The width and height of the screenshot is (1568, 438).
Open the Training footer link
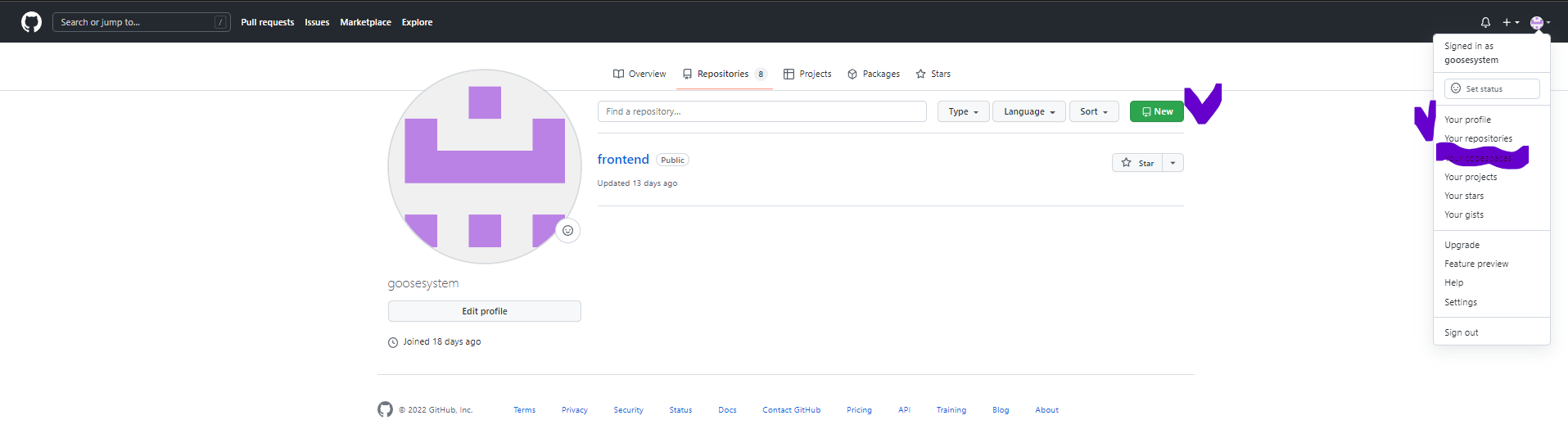tap(951, 410)
